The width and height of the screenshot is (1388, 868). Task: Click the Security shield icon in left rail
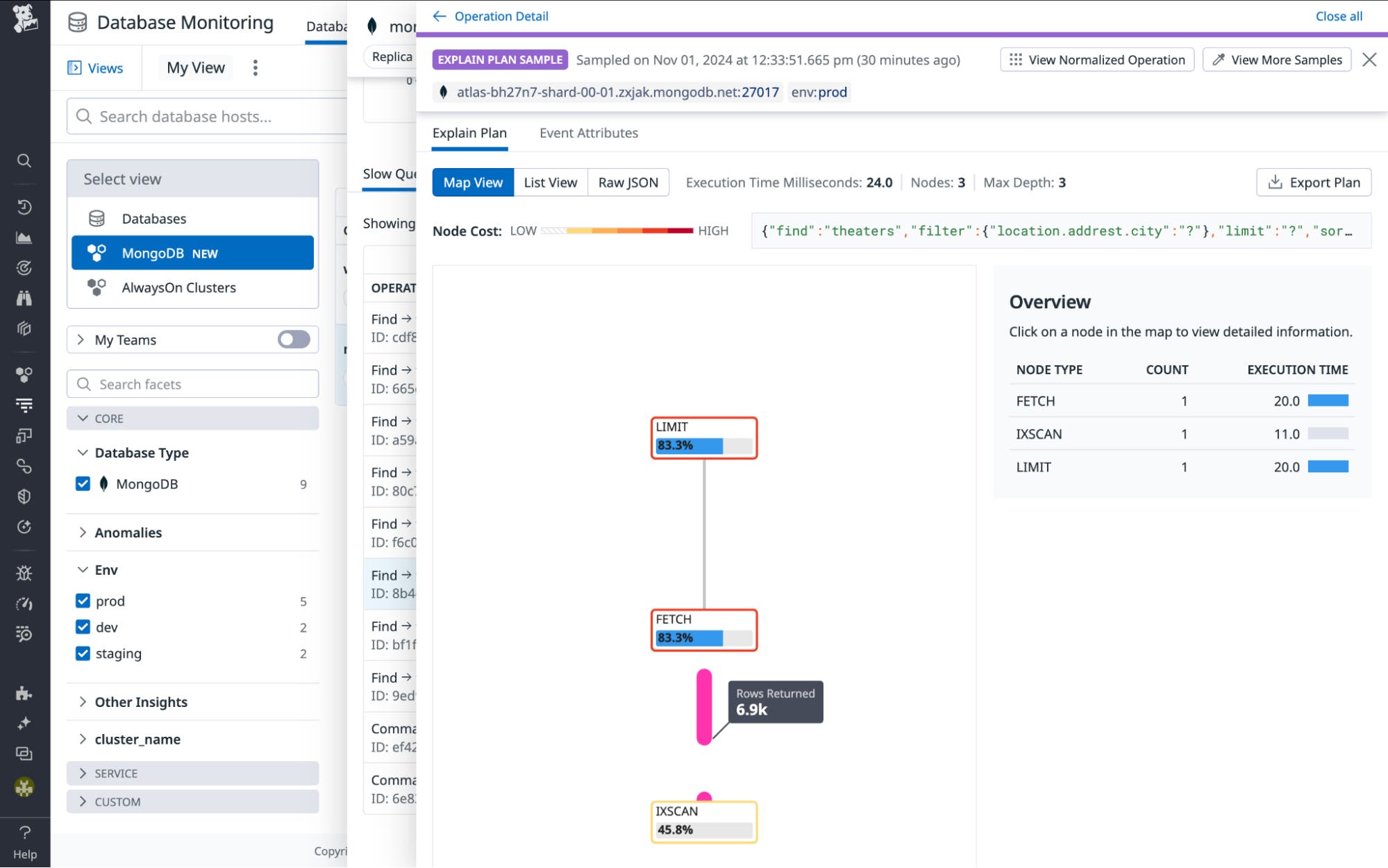tap(24, 496)
